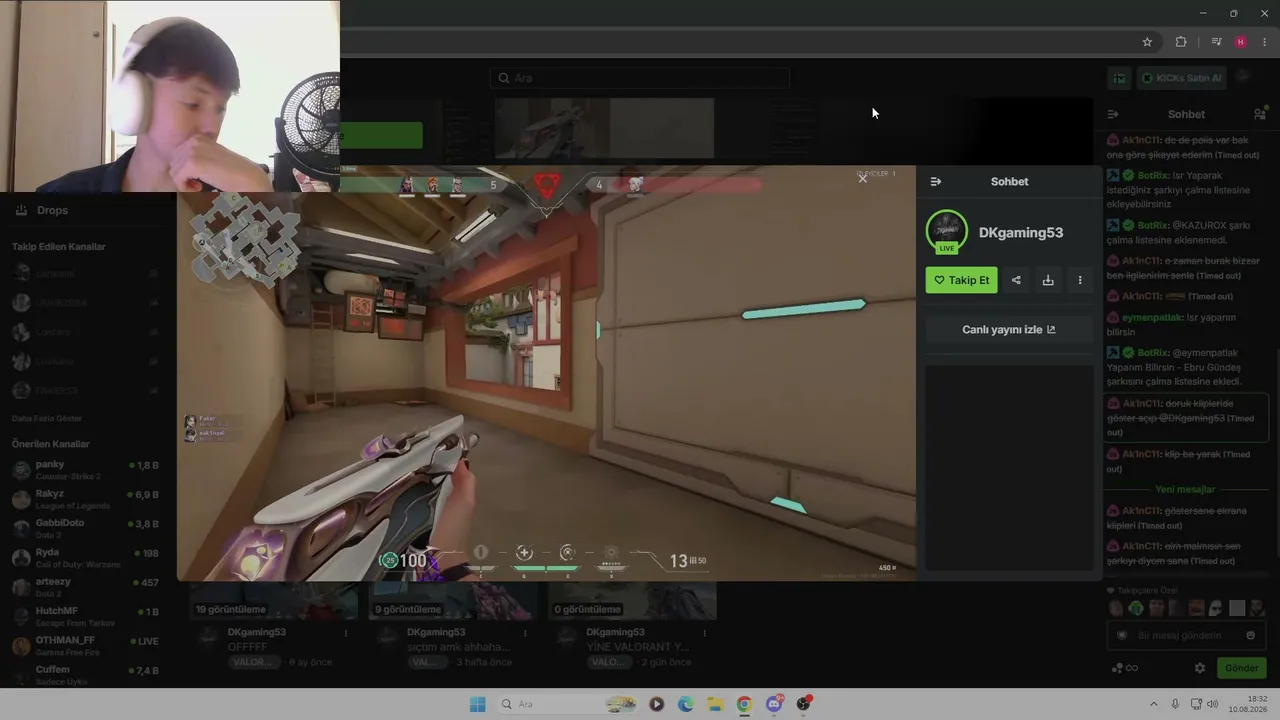Open DKgaming53 channel name in popup
1280x720 pixels.
(1021, 233)
